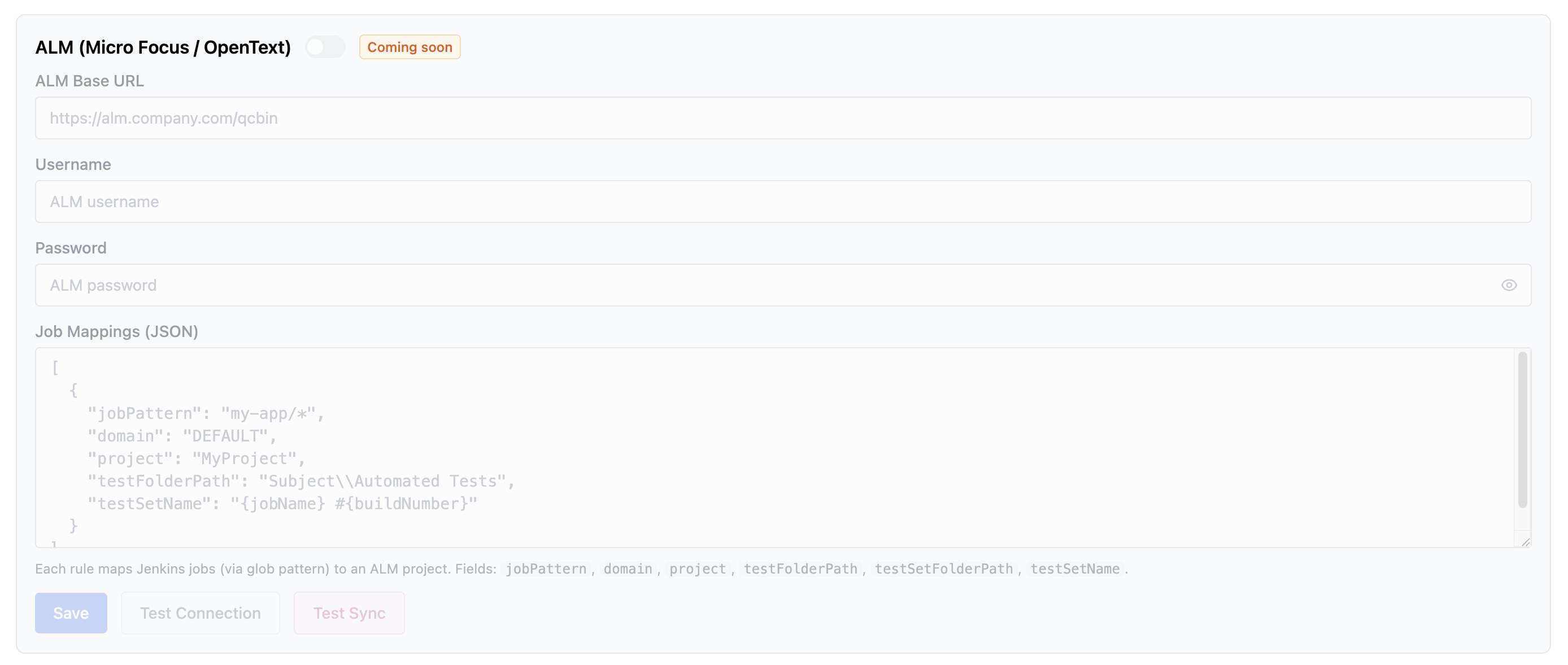
Task: Click the Password field label
Action: (71, 248)
